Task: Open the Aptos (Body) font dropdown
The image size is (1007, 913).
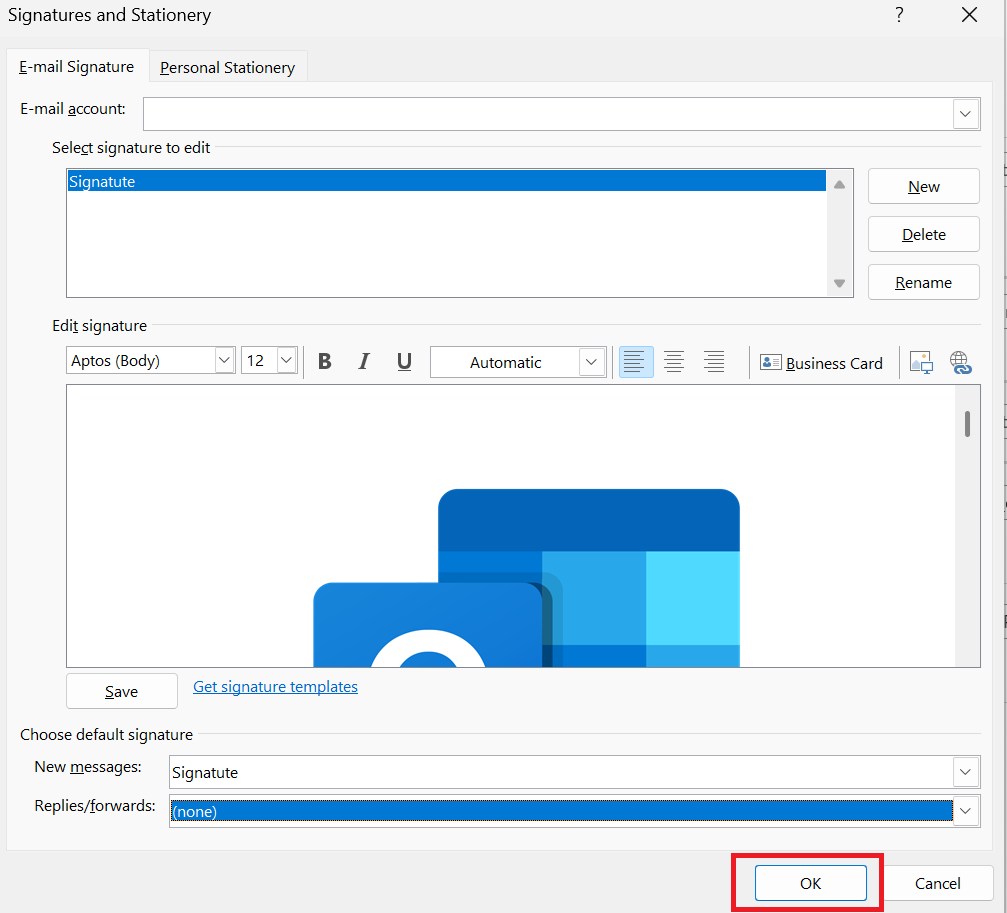Action: [224, 361]
